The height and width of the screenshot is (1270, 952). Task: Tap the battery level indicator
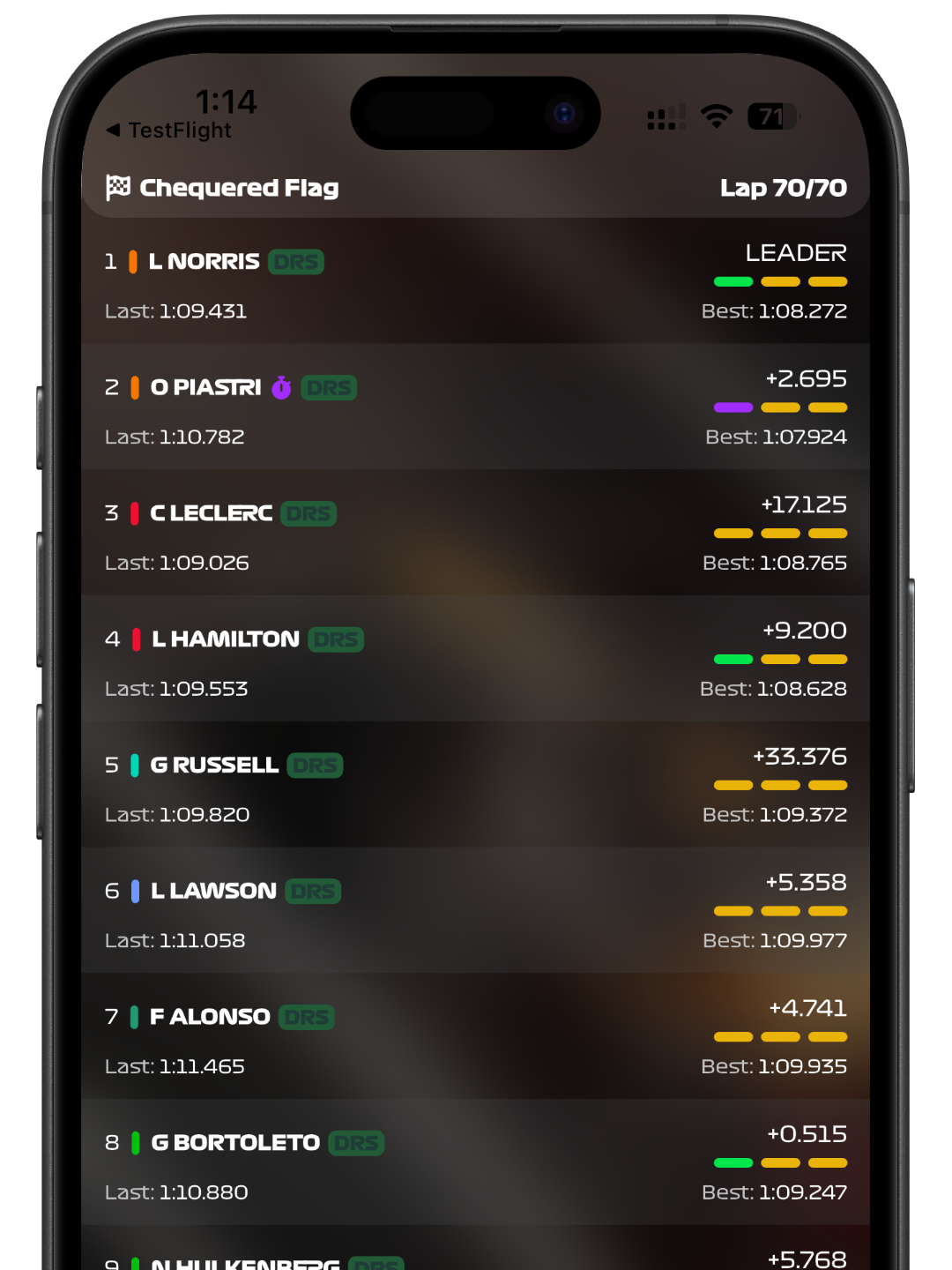click(x=773, y=116)
